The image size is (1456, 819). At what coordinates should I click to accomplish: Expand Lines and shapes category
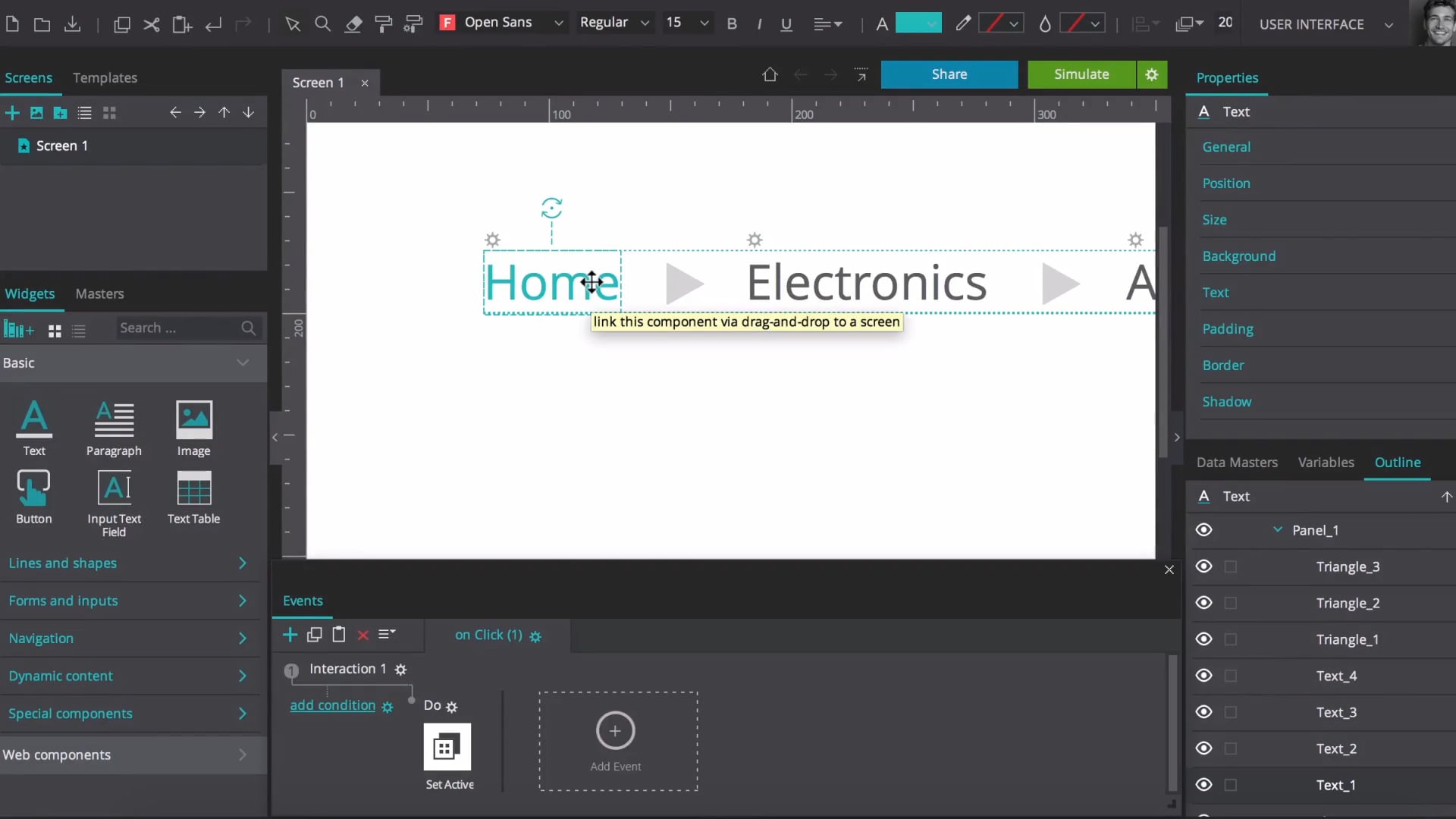click(129, 563)
